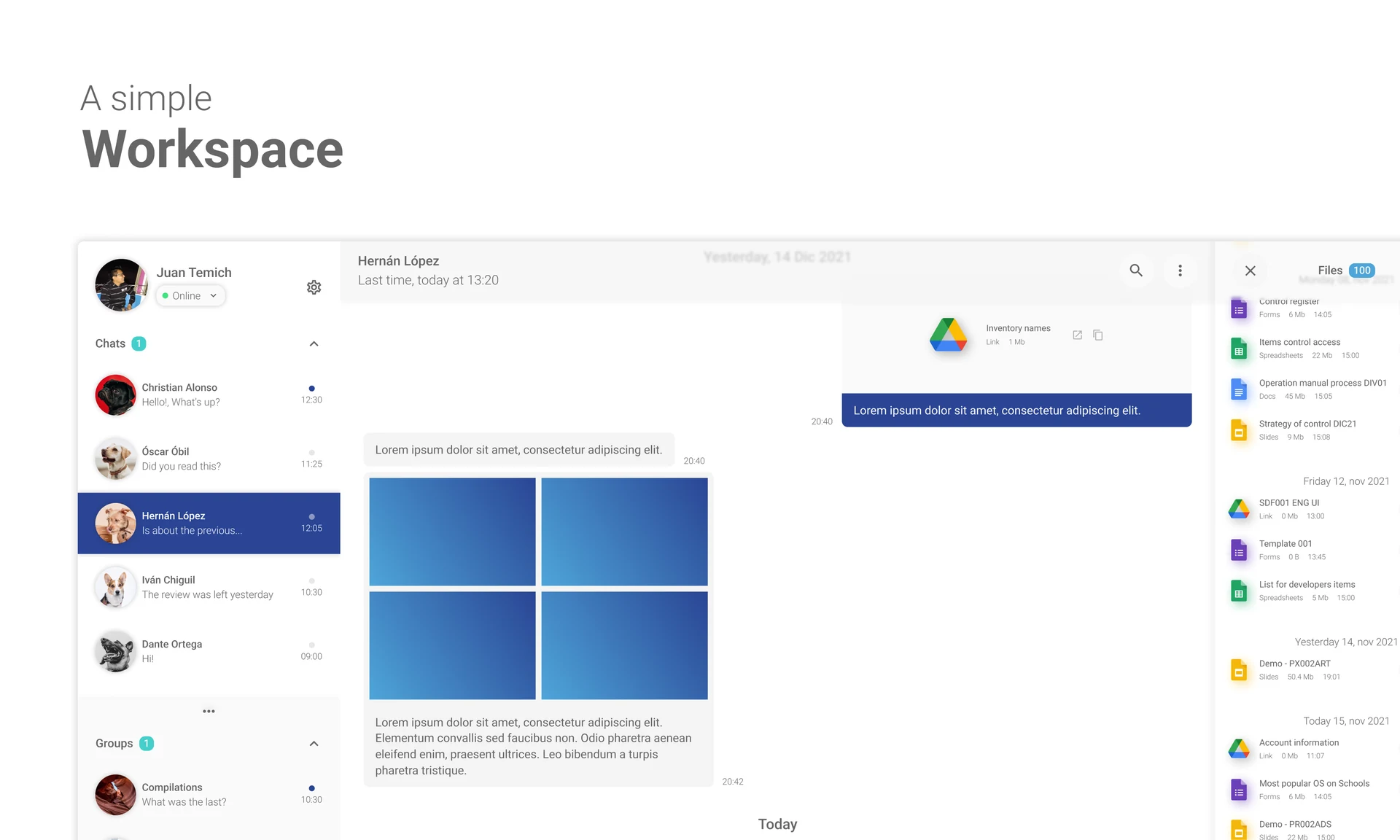Close the Files panel with X

[x=1250, y=271]
